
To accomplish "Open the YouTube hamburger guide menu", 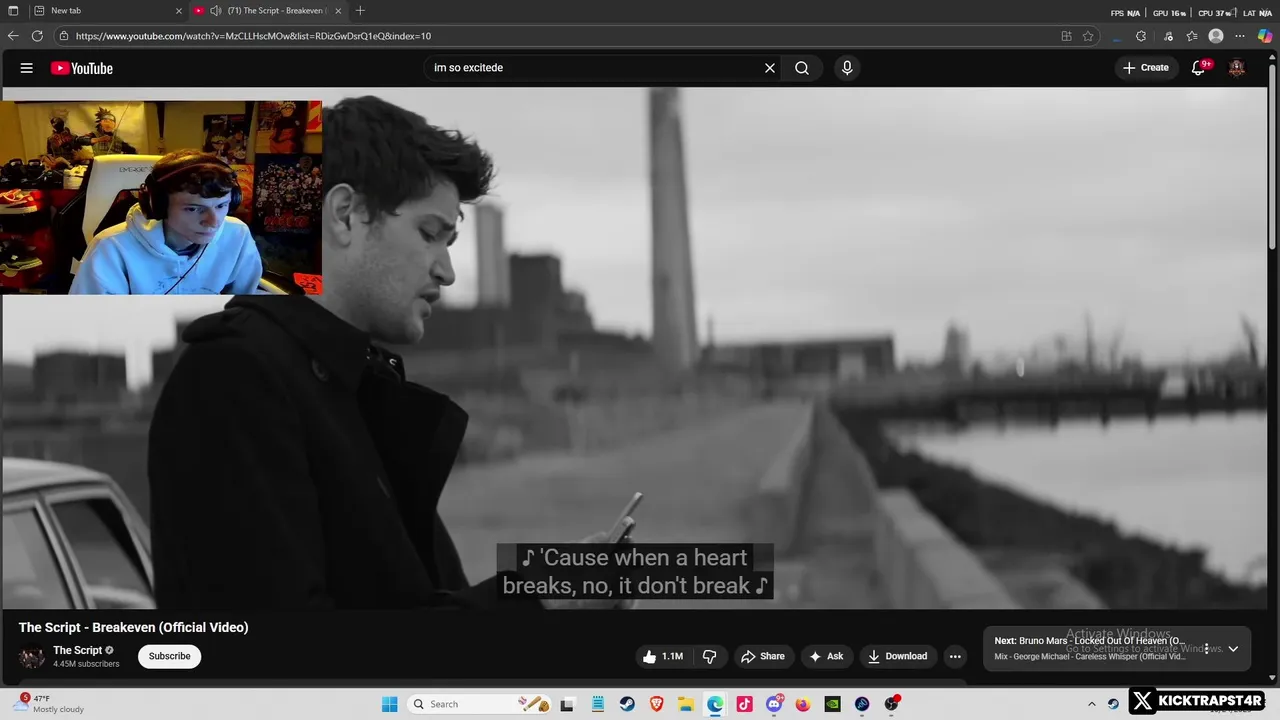I will (27, 68).
